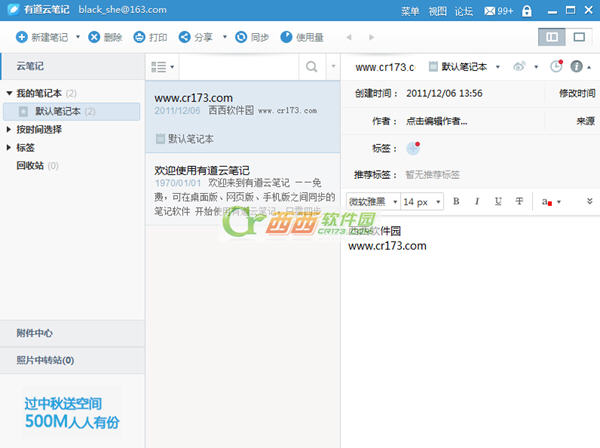The image size is (600, 448).
Task: Collapse the note info panel arrow
Action: pyautogui.click(x=589, y=67)
